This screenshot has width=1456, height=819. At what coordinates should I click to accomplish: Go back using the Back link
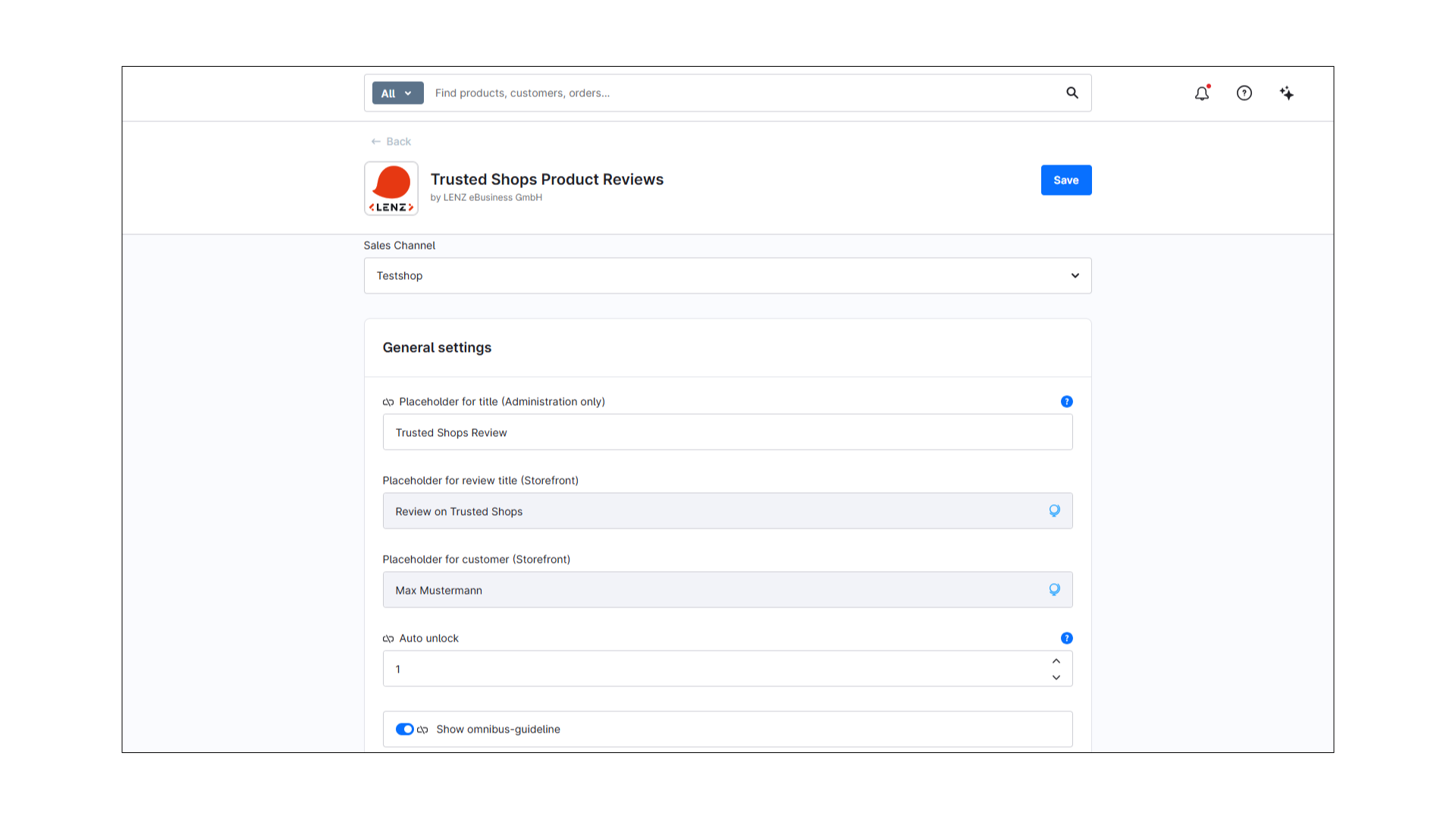pyautogui.click(x=391, y=142)
